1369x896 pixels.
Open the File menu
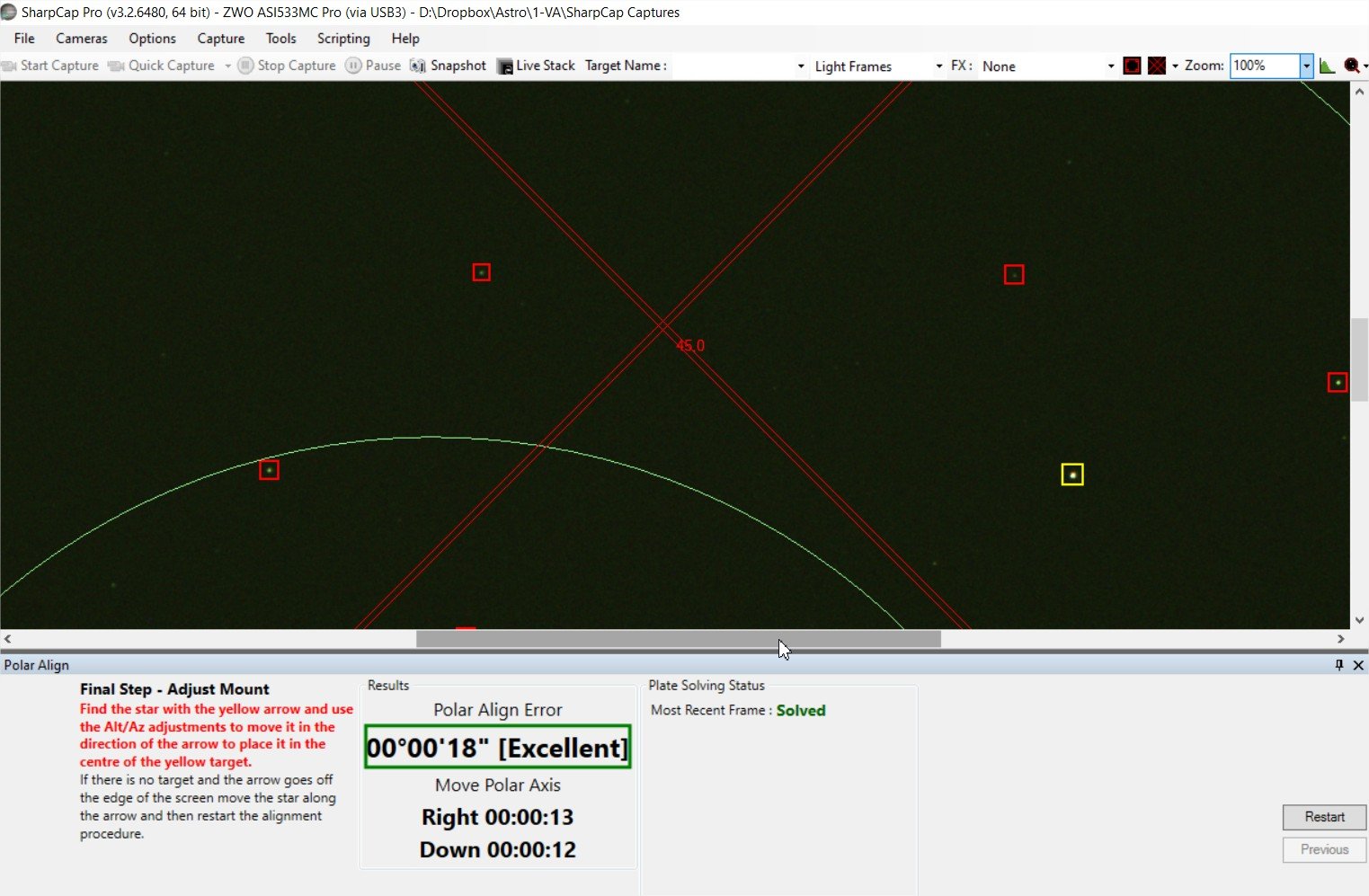(24, 39)
